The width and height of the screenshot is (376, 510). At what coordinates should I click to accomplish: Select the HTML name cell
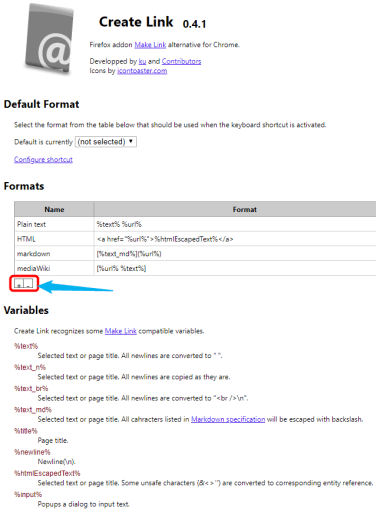click(x=54, y=239)
